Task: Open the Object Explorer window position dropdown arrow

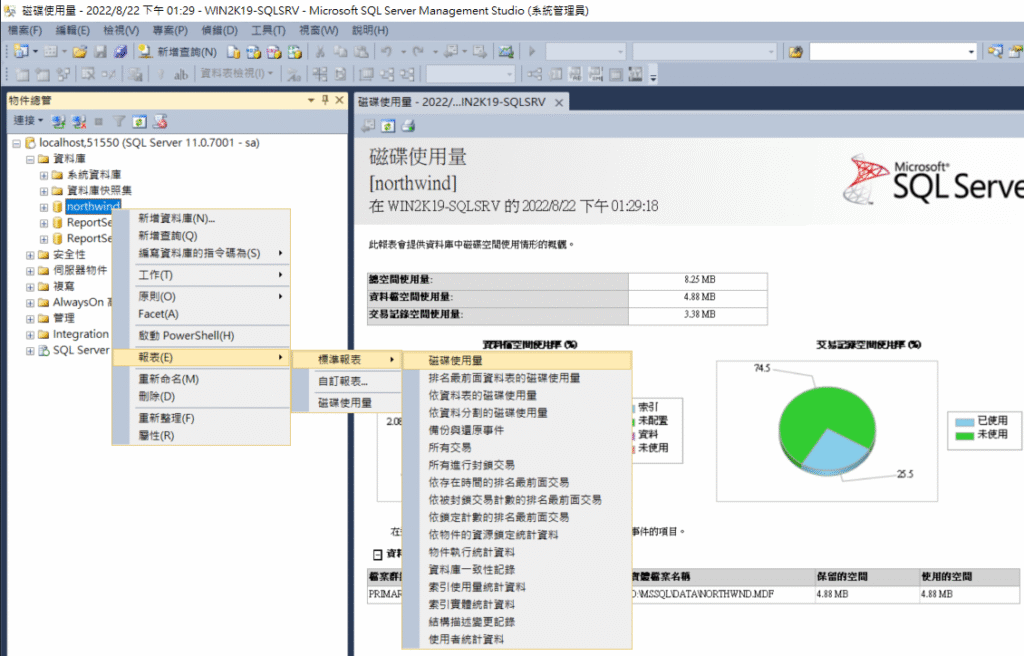Action: point(311,100)
